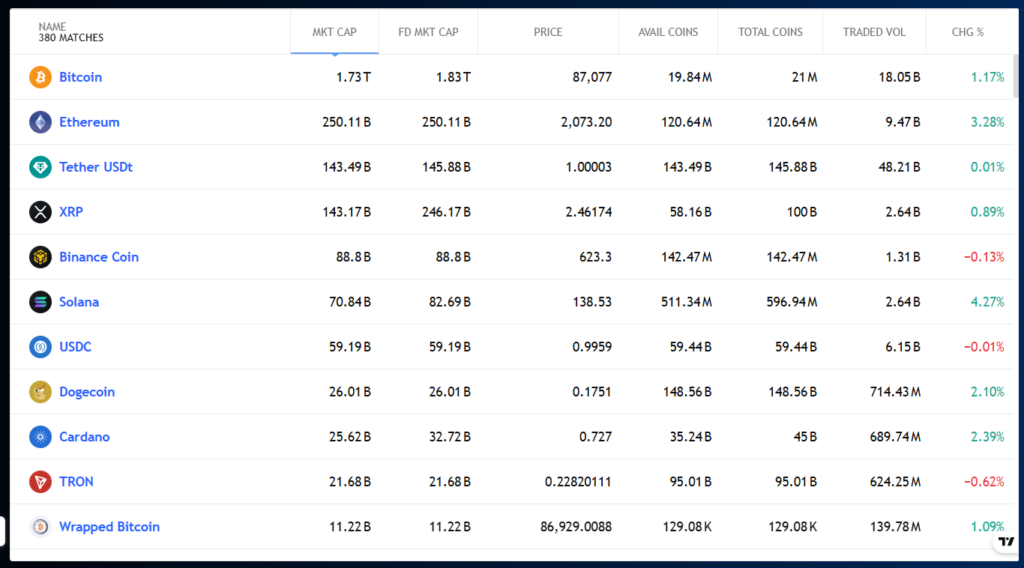Sort by the MKT CAP column
The width and height of the screenshot is (1024, 568).
334,32
